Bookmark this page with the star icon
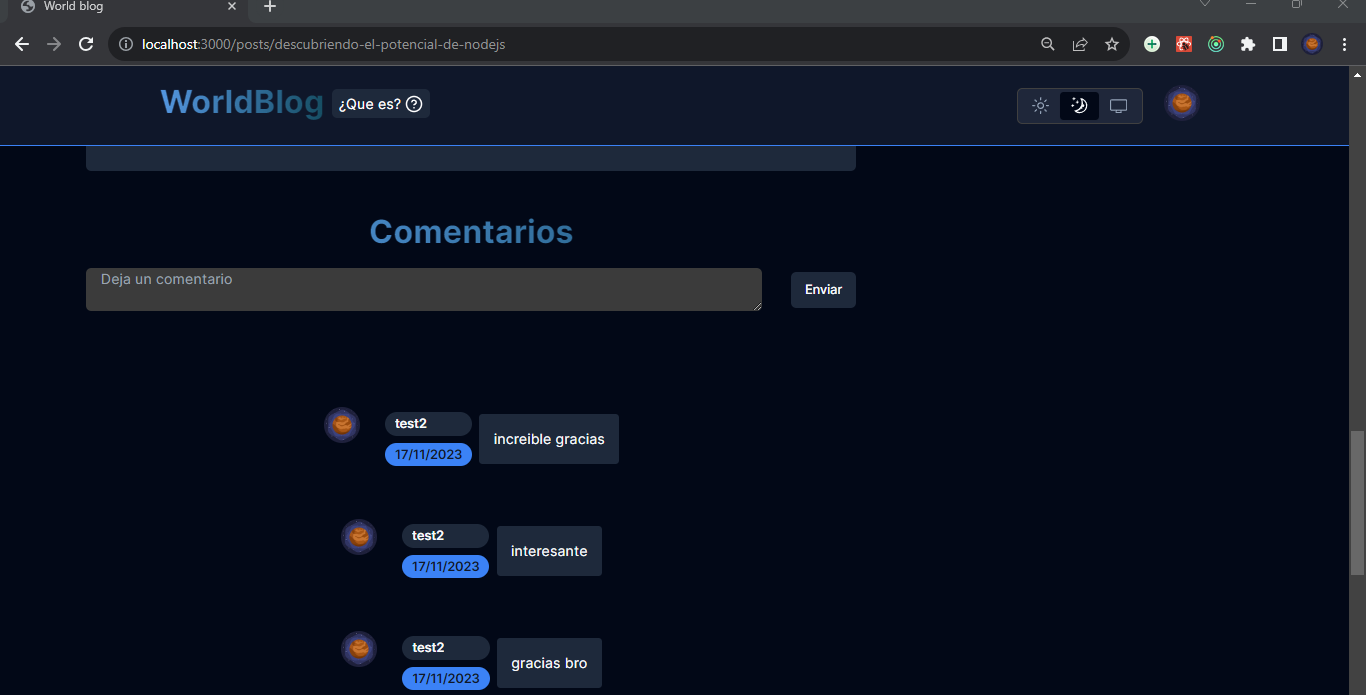The image size is (1366, 695). 1112,44
